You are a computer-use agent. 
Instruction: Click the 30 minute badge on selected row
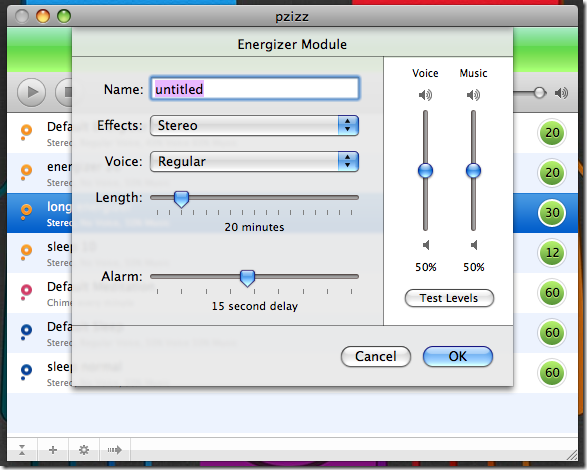(552, 213)
